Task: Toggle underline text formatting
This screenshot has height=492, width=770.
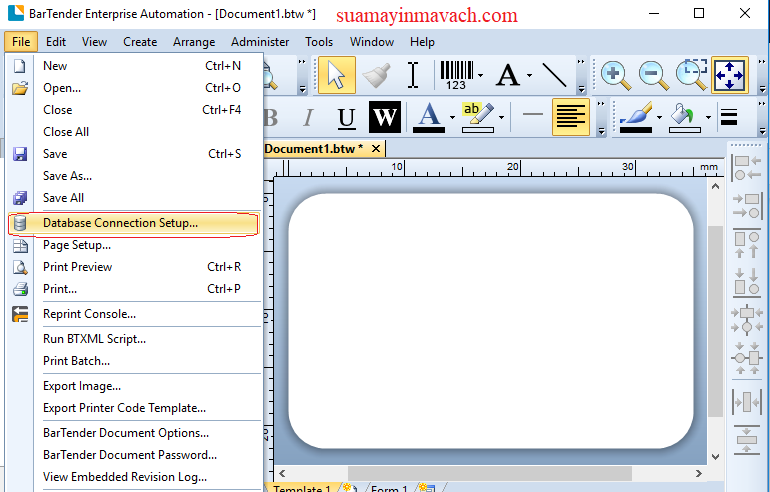Action: click(x=346, y=118)
